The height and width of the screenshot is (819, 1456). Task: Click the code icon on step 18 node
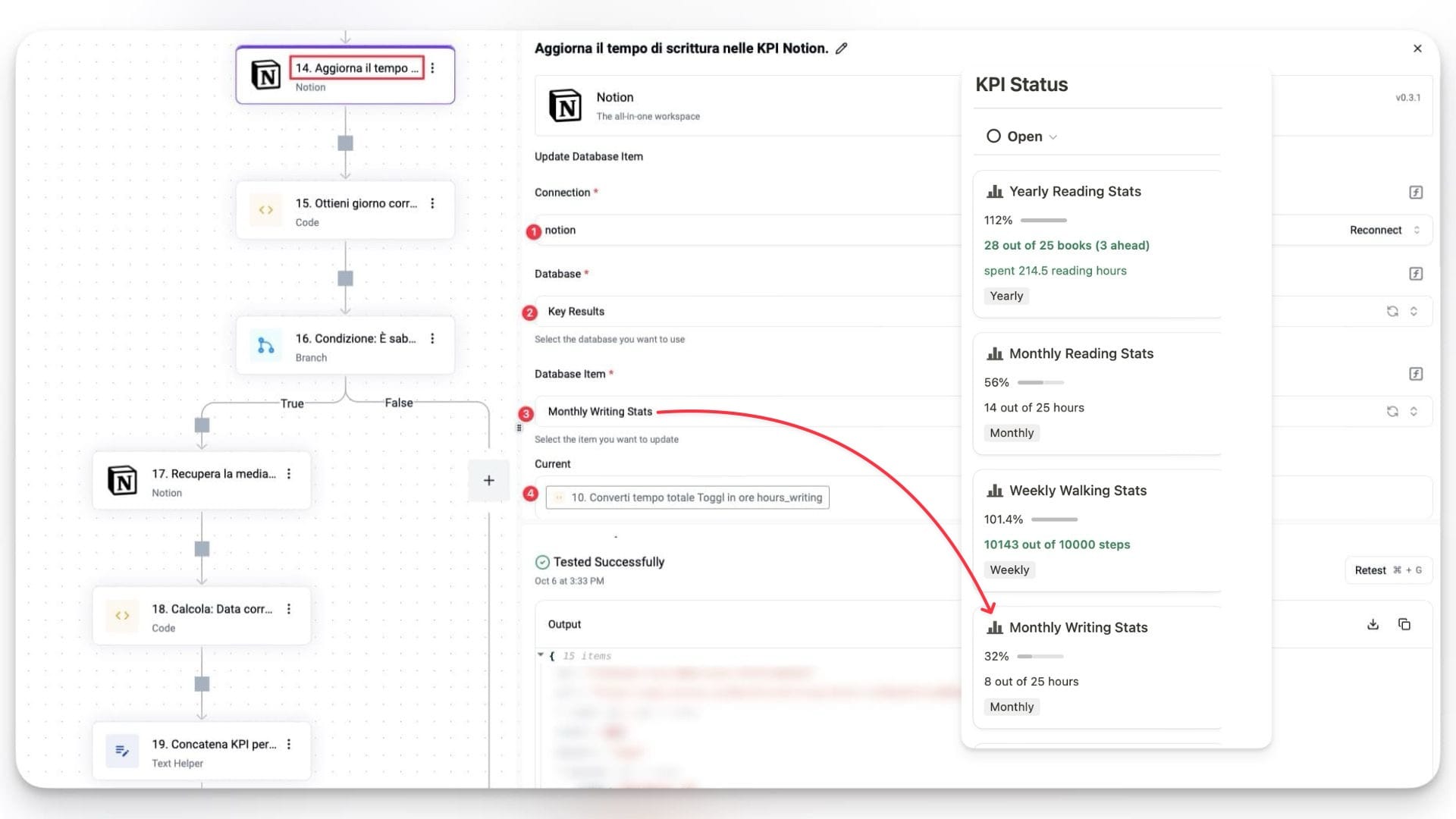coord(122,616)
